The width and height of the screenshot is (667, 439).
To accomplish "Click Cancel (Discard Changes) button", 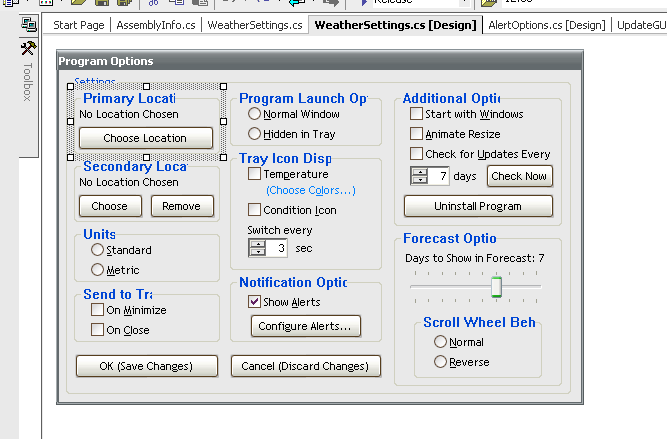I will [x=305, y=366].
